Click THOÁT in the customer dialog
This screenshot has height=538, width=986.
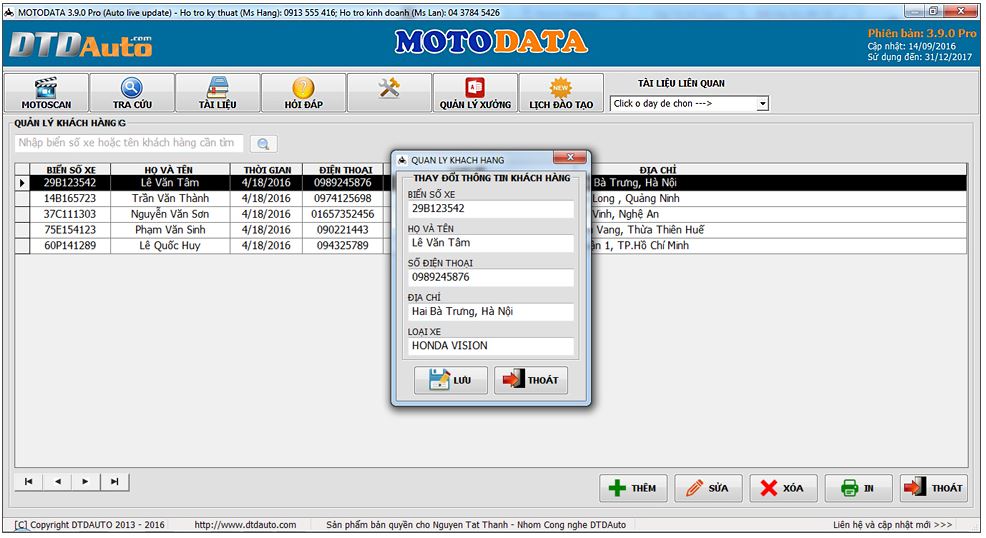531,380
